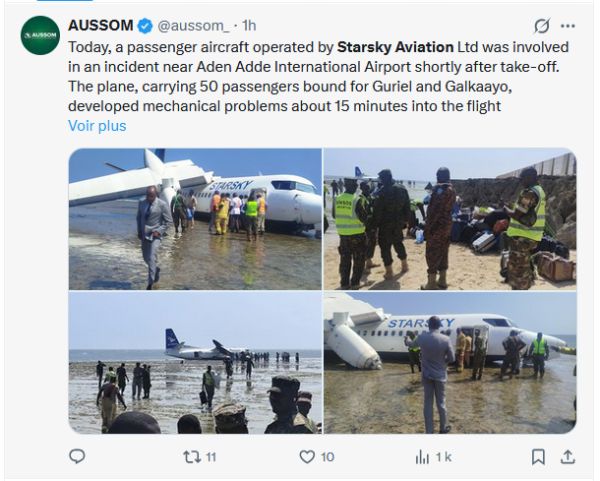Click the "1 k" views count
The width and height of the screenshot is (600, 481).
[441, 457]
